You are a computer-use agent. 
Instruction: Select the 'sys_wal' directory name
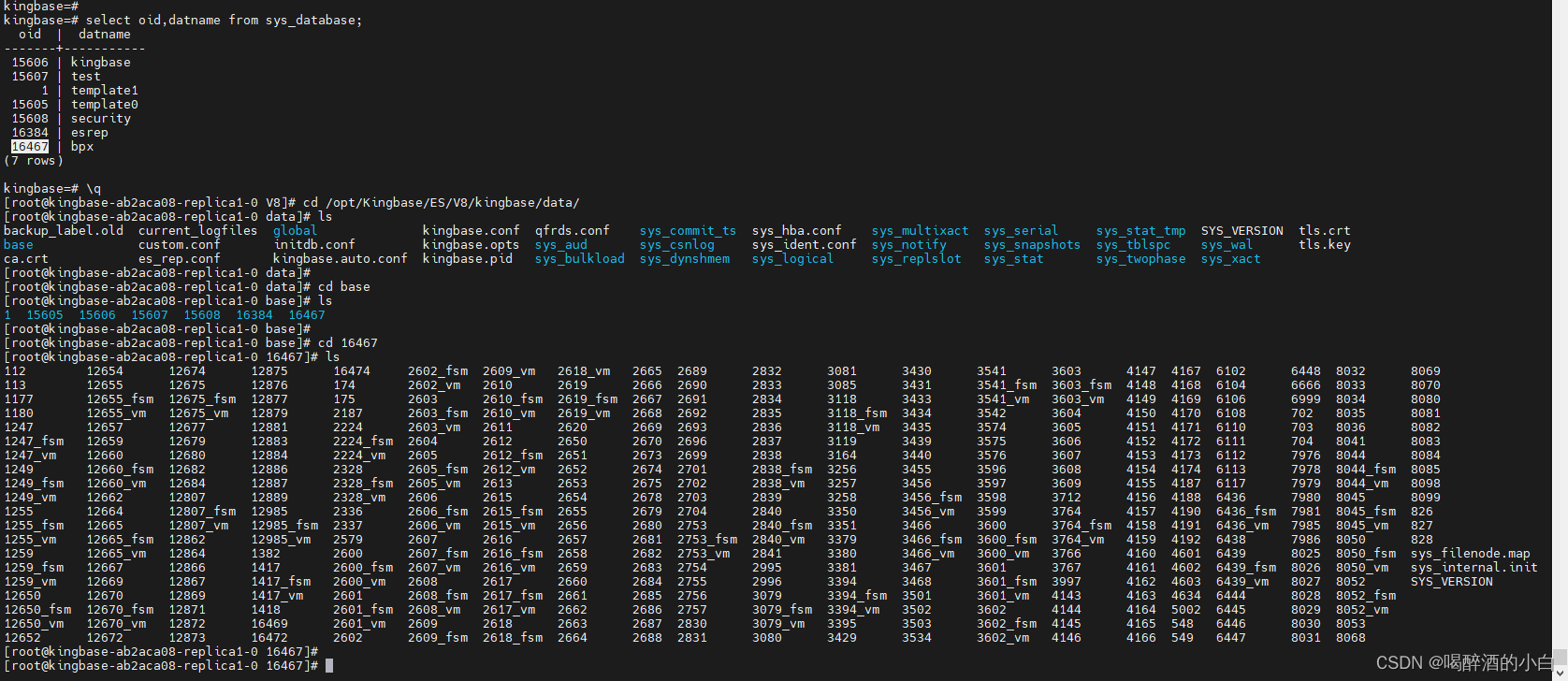1227,245
